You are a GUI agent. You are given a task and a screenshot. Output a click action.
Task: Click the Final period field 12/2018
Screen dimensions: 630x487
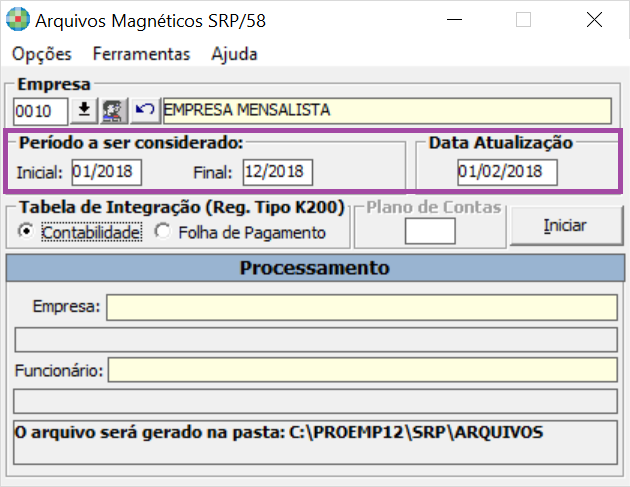pyautogui.click(x=278, y=172)
